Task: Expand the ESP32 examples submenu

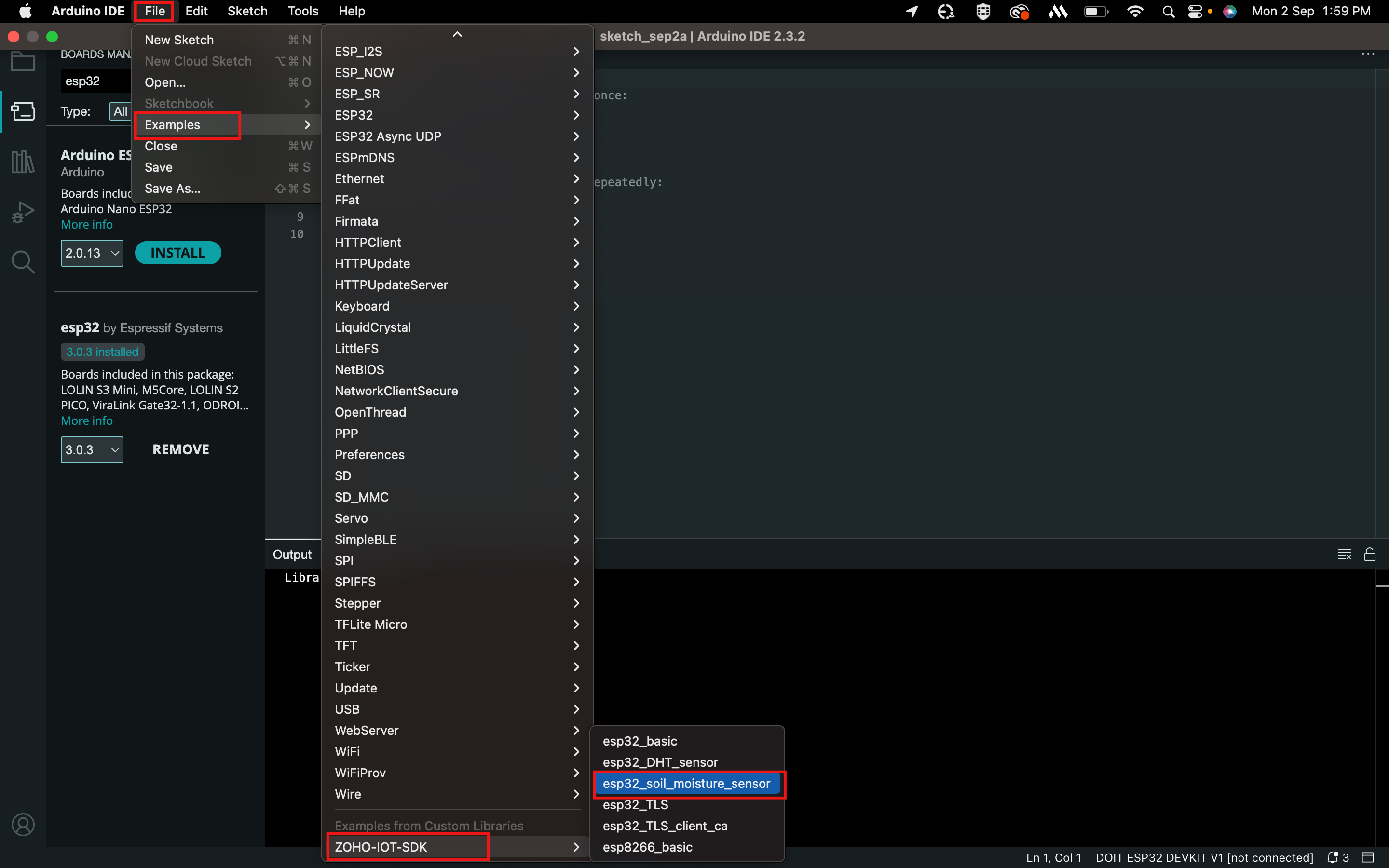Action: [x=457, y=115]
